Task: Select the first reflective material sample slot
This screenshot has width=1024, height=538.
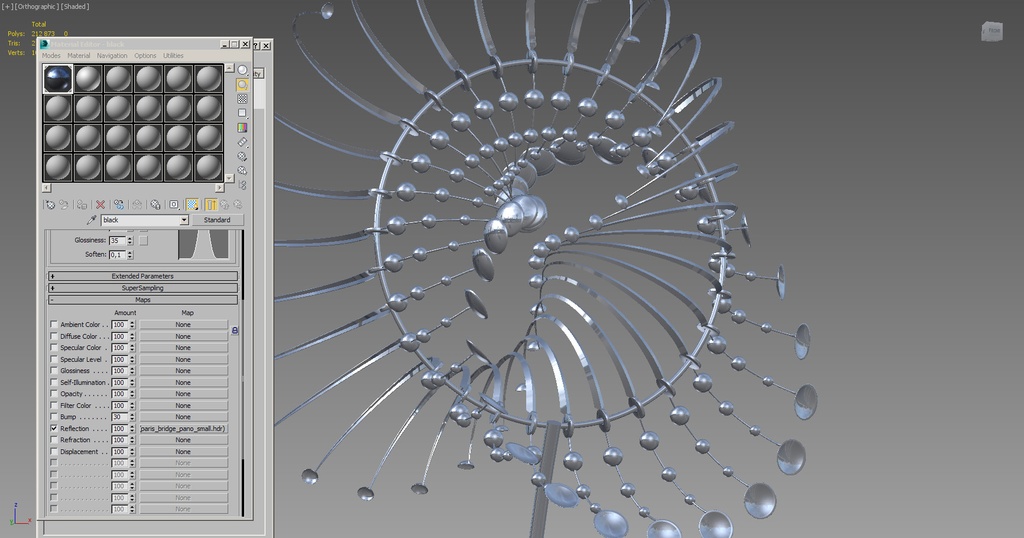Action: click(x=58, y=78)
